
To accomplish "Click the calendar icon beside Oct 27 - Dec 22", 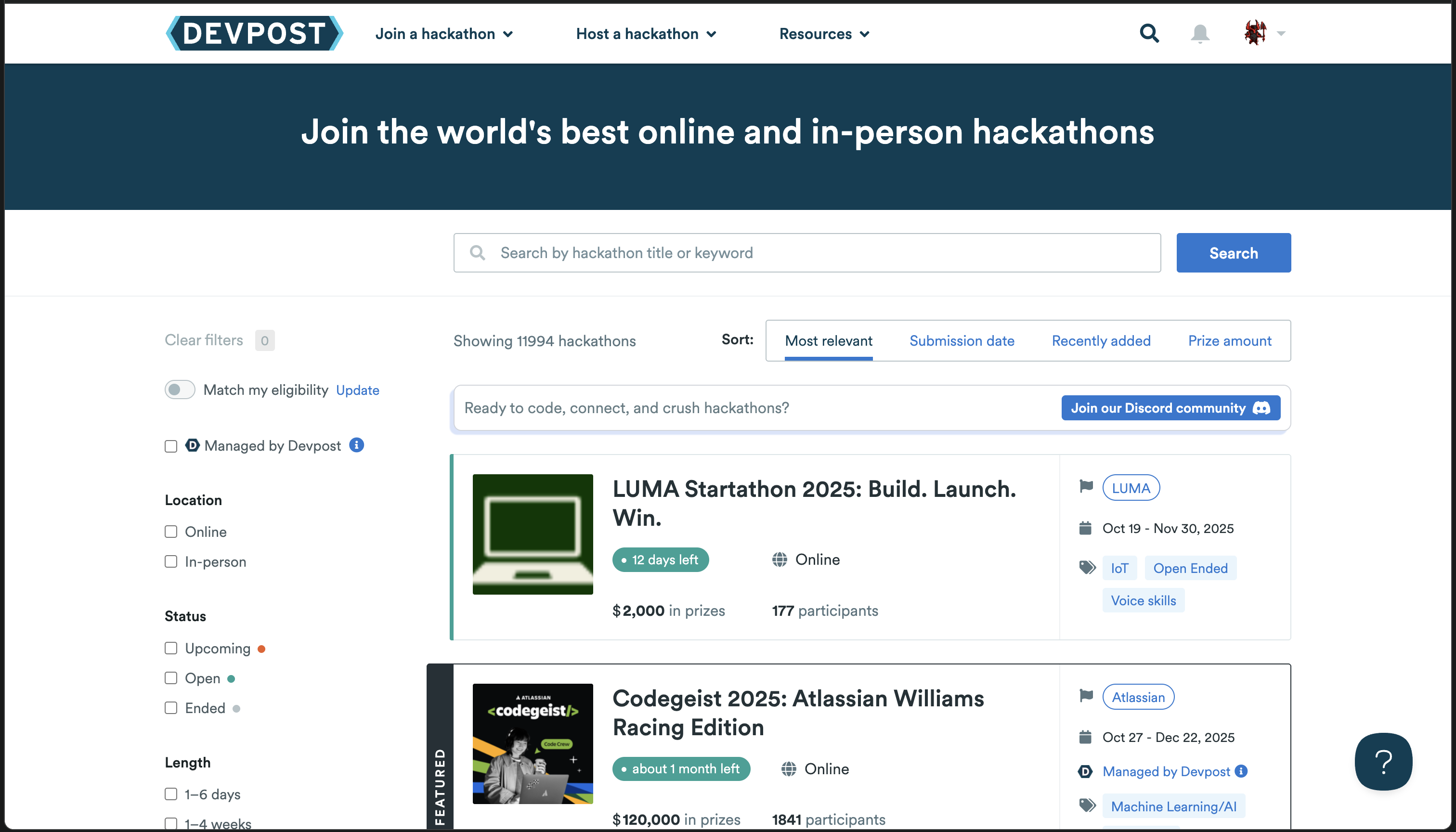I will 1085,737.
